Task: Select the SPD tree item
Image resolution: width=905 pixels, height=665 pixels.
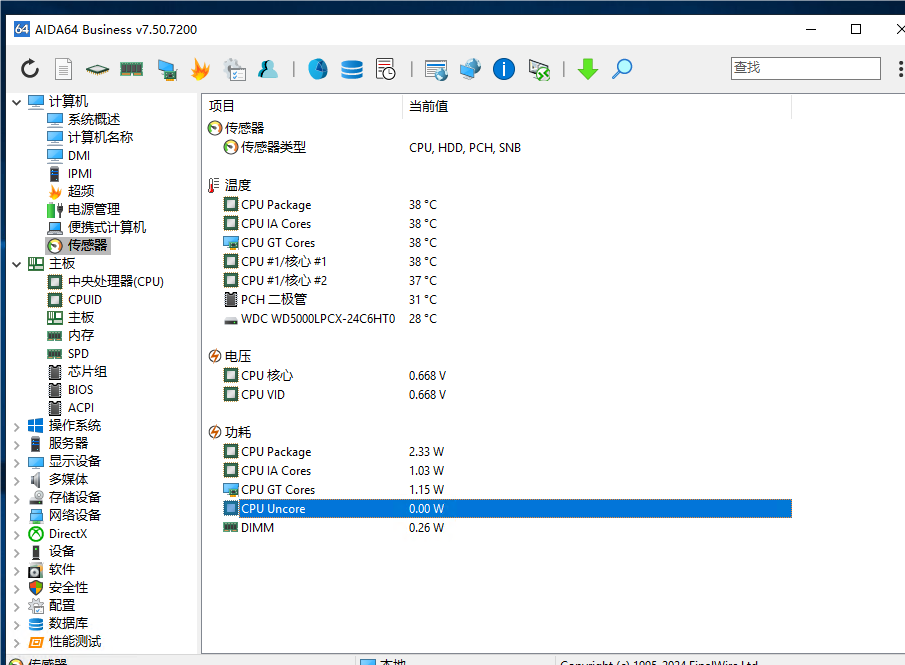Action: coord(78,354)
